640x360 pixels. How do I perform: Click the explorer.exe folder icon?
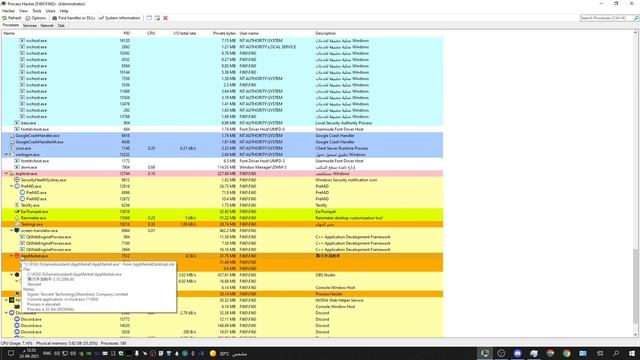click(12, 173)
